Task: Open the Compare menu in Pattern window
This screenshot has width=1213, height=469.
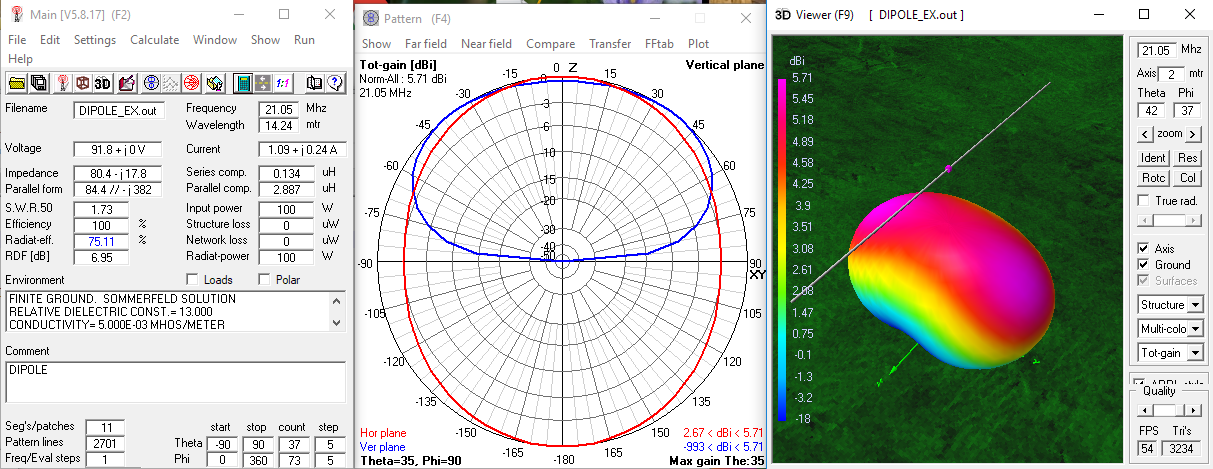Action: click(x=550, y=44)
